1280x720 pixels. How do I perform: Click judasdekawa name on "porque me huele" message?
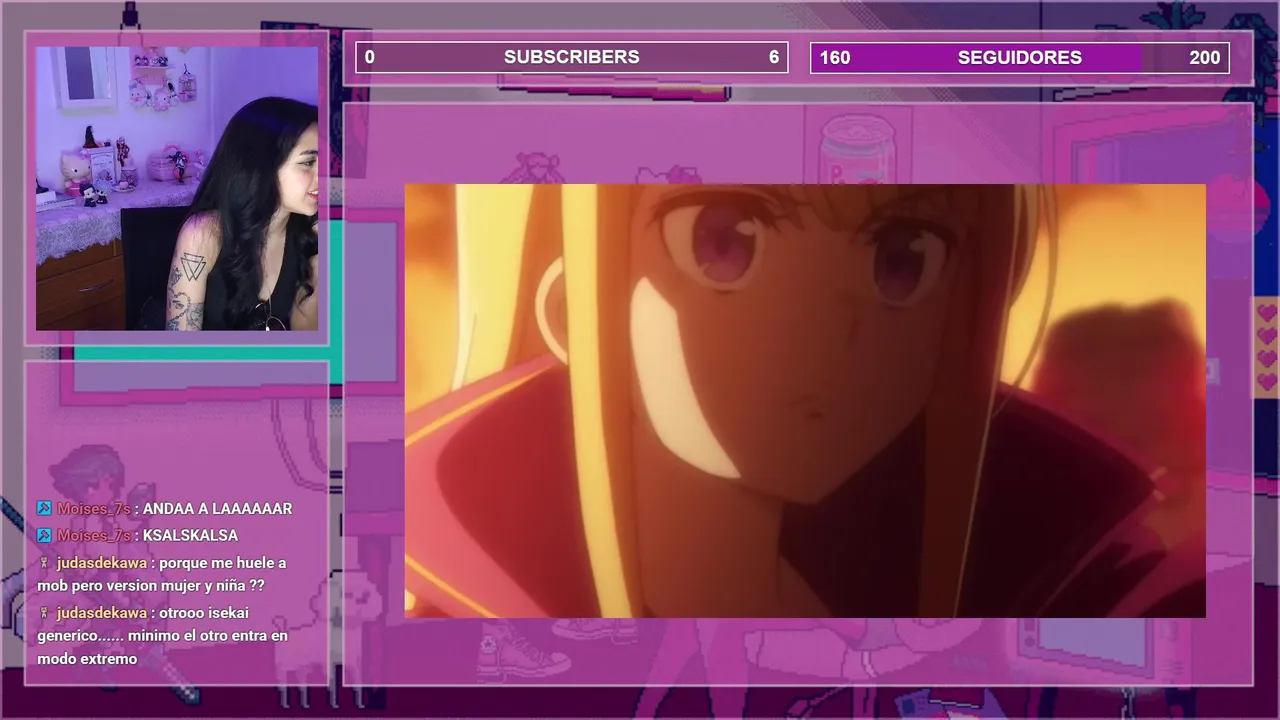click(x=101, y=563)
